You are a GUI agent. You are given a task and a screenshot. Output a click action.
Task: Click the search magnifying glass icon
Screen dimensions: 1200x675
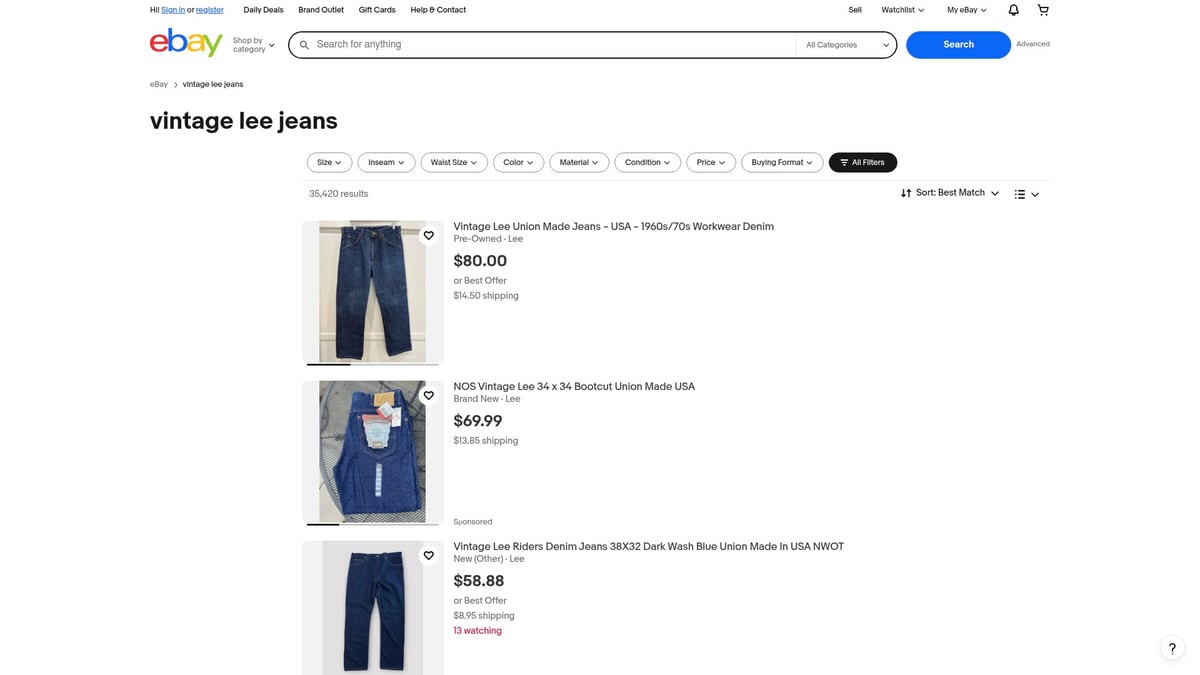(305, 44)
